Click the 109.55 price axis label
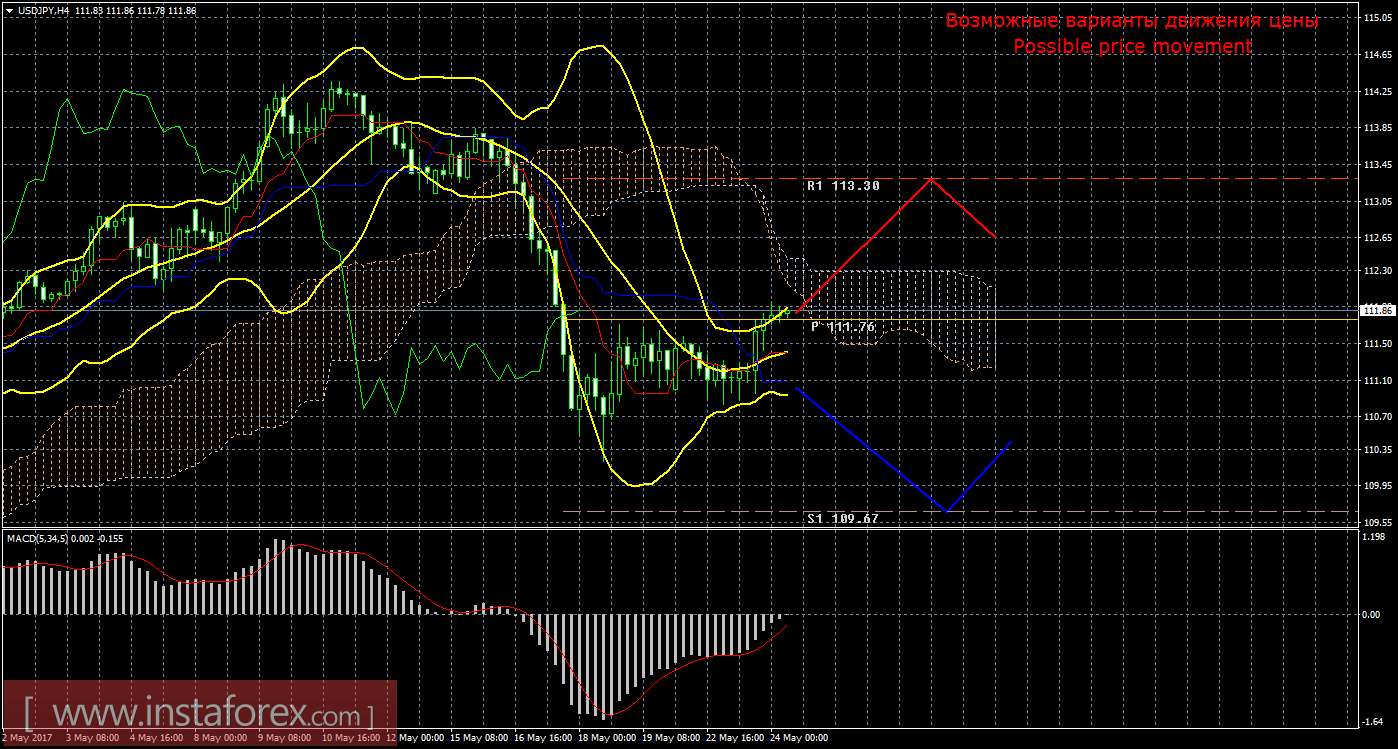Viewport: 1398px width, 749px height. point(1379,522)
